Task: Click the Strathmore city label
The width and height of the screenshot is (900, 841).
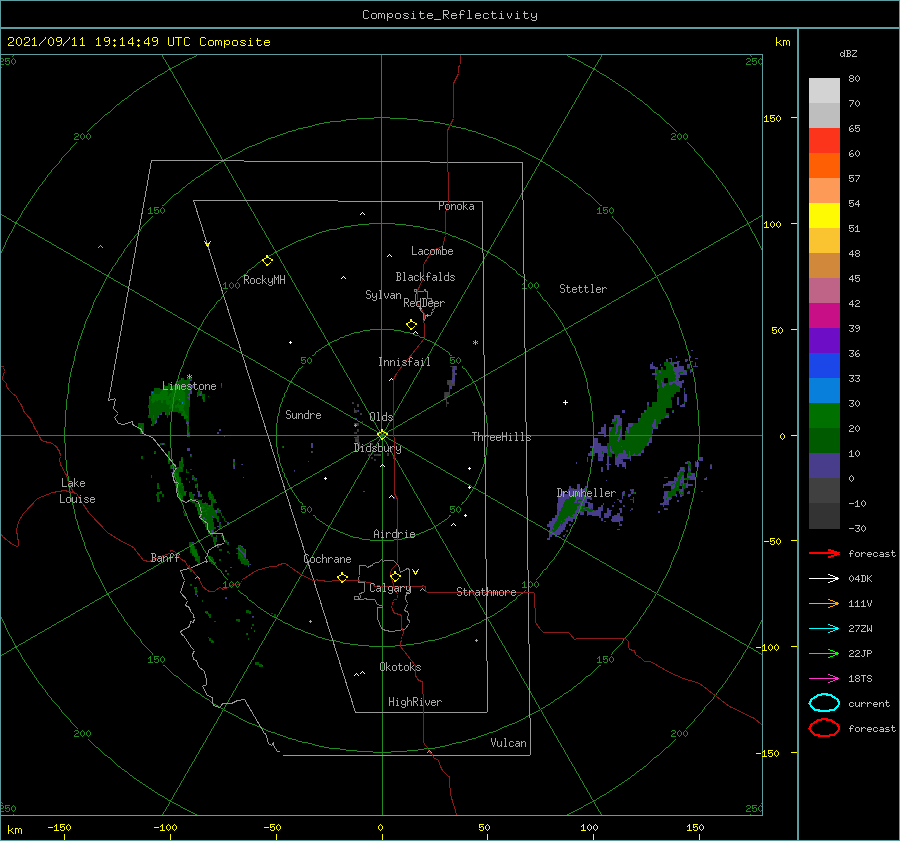Action: click(x=486, y=592)
